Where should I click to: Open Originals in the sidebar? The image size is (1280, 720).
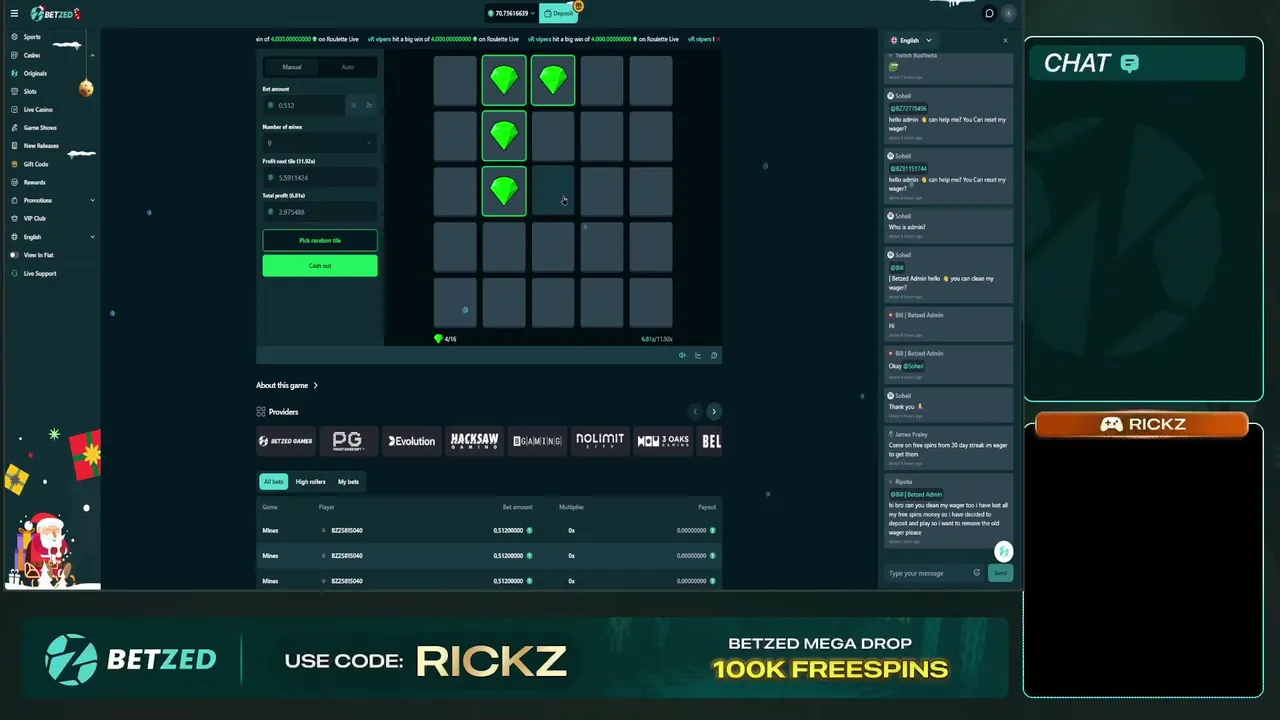[x=35, y=73]
